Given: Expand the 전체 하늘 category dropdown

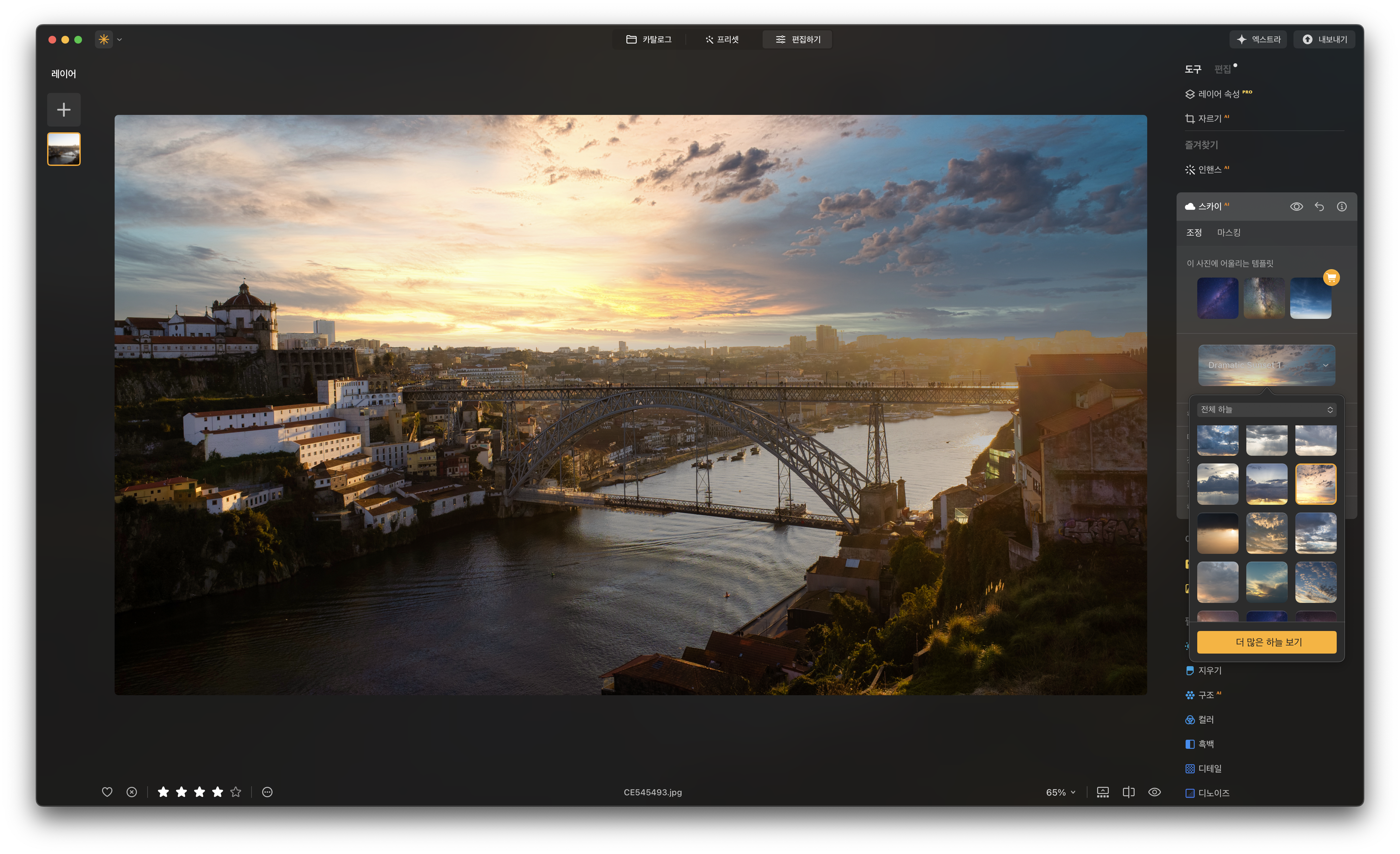Looking at the screenshot, I should click(x=1266, y=409).
